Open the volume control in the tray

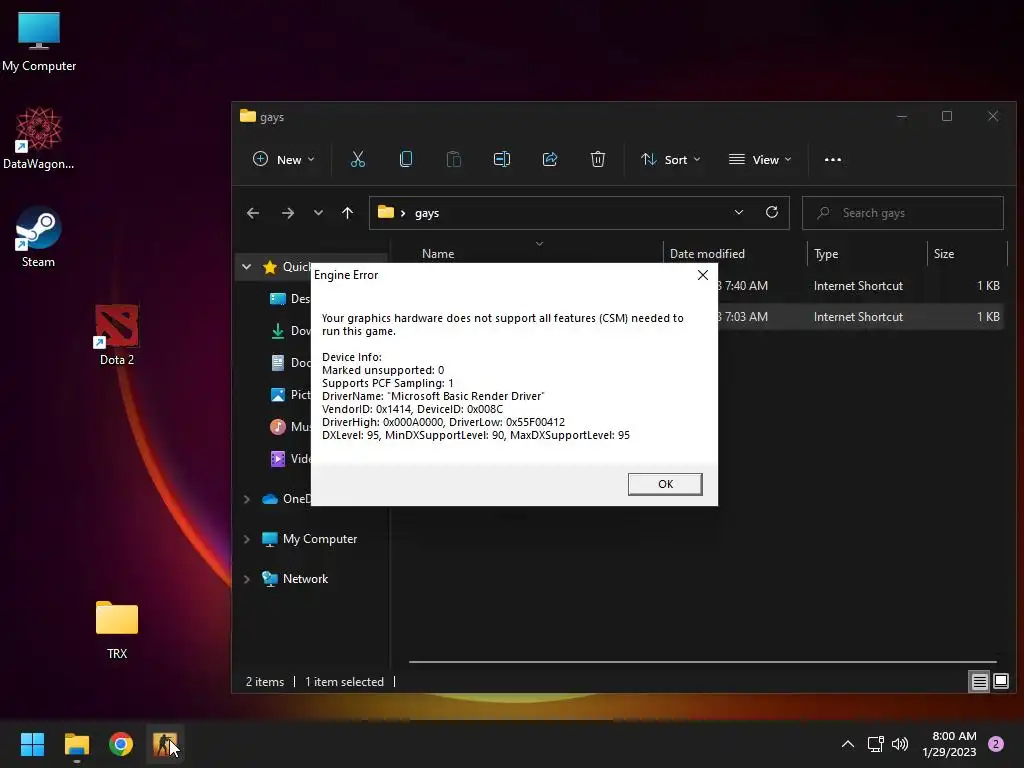900,744
